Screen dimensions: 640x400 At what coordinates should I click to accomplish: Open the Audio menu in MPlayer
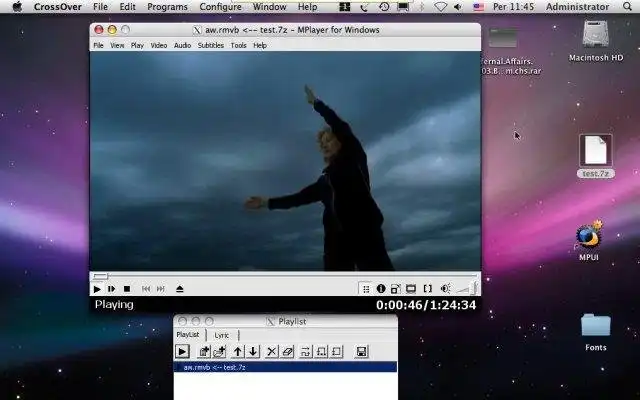[182, 45]
